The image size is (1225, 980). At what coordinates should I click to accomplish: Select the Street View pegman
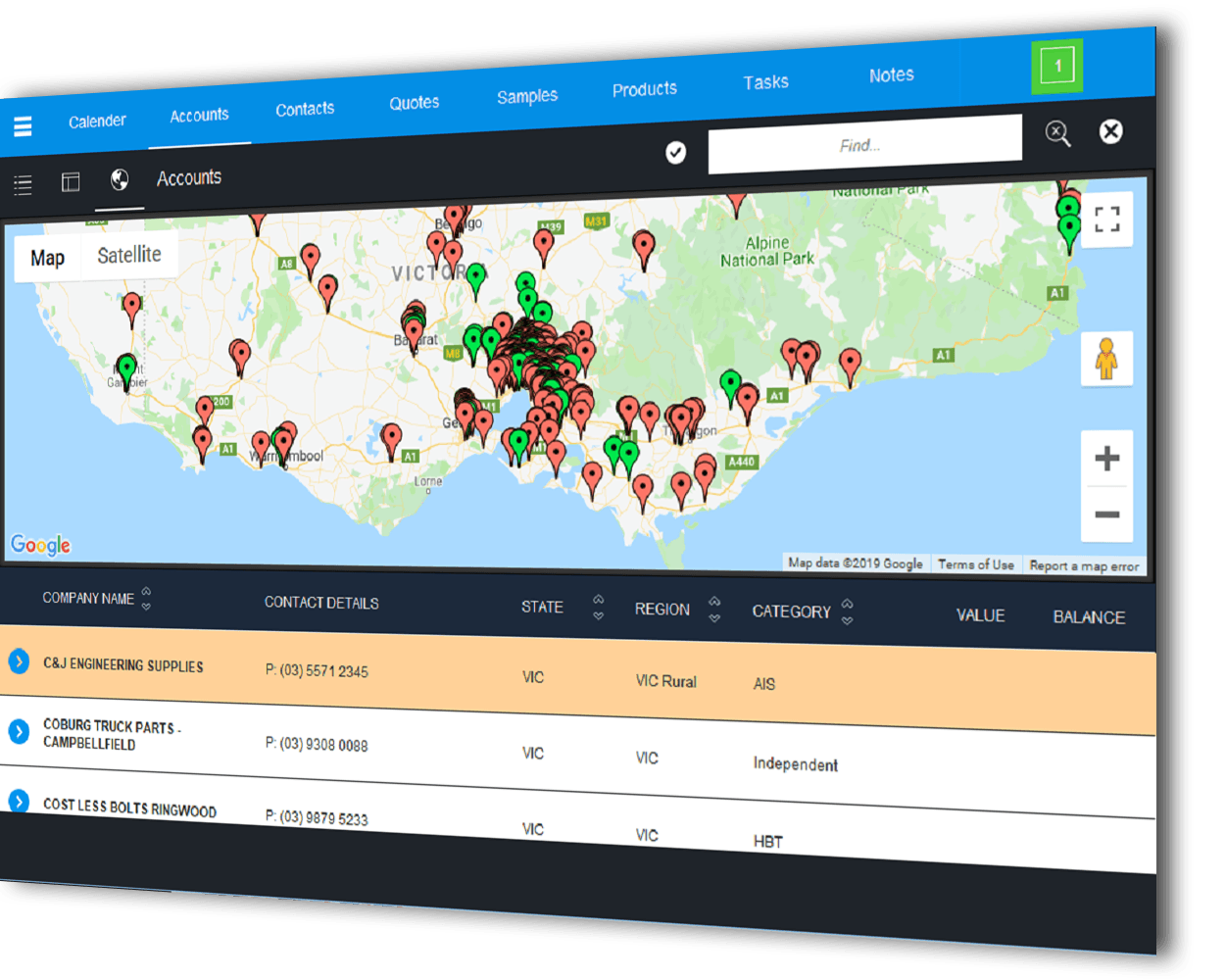click(x=1106, y=359)
